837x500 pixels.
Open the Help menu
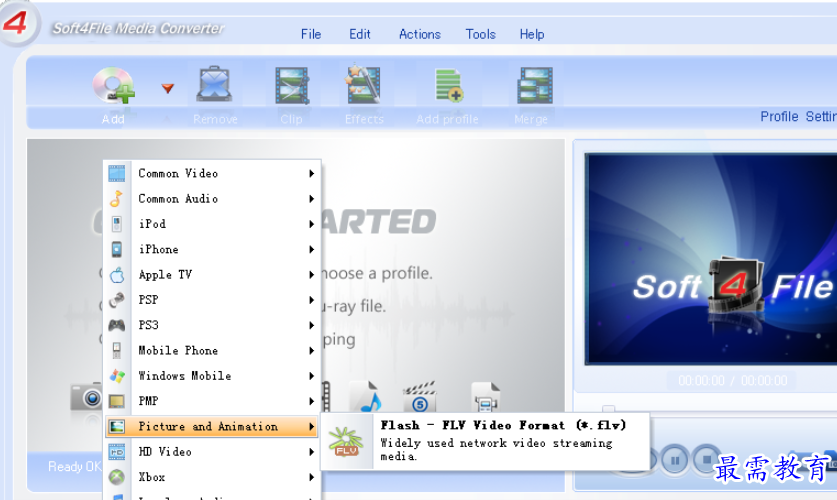[x=532, y=34]
